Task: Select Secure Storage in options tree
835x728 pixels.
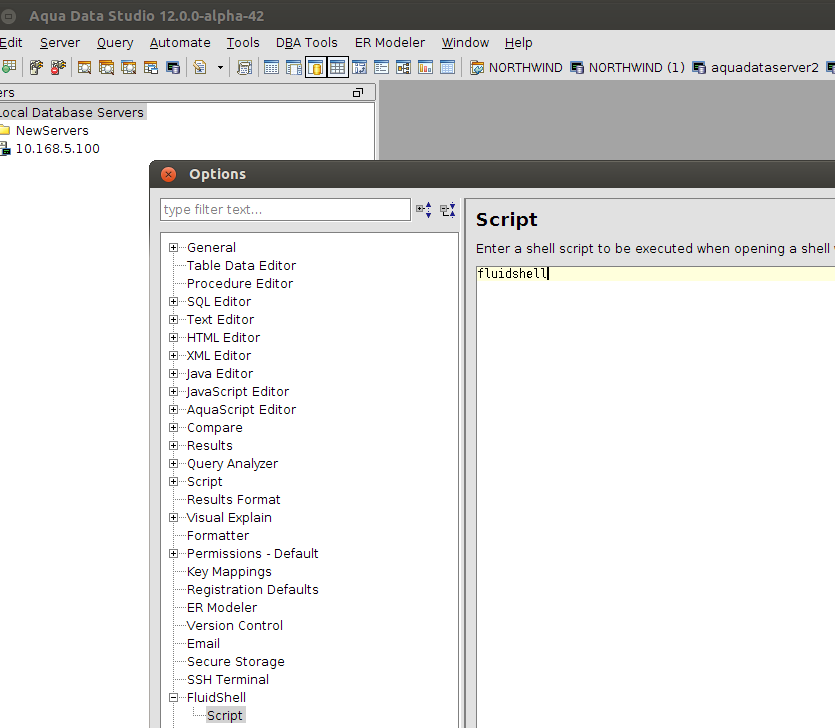Action: pos(235,662)
